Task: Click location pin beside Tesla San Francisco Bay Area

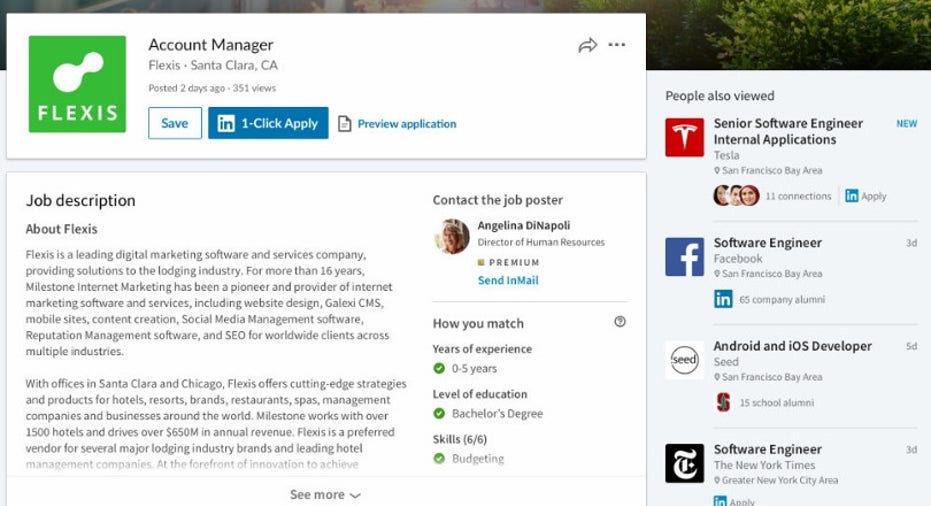Action: coord(717,170)
